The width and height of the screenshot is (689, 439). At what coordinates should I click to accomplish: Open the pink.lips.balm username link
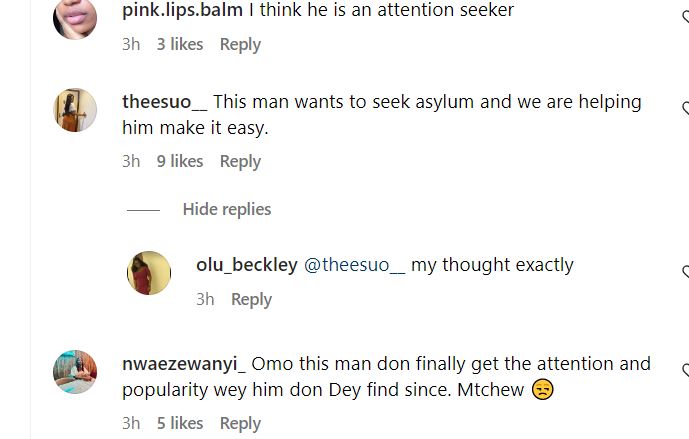(x=182, y=10)
